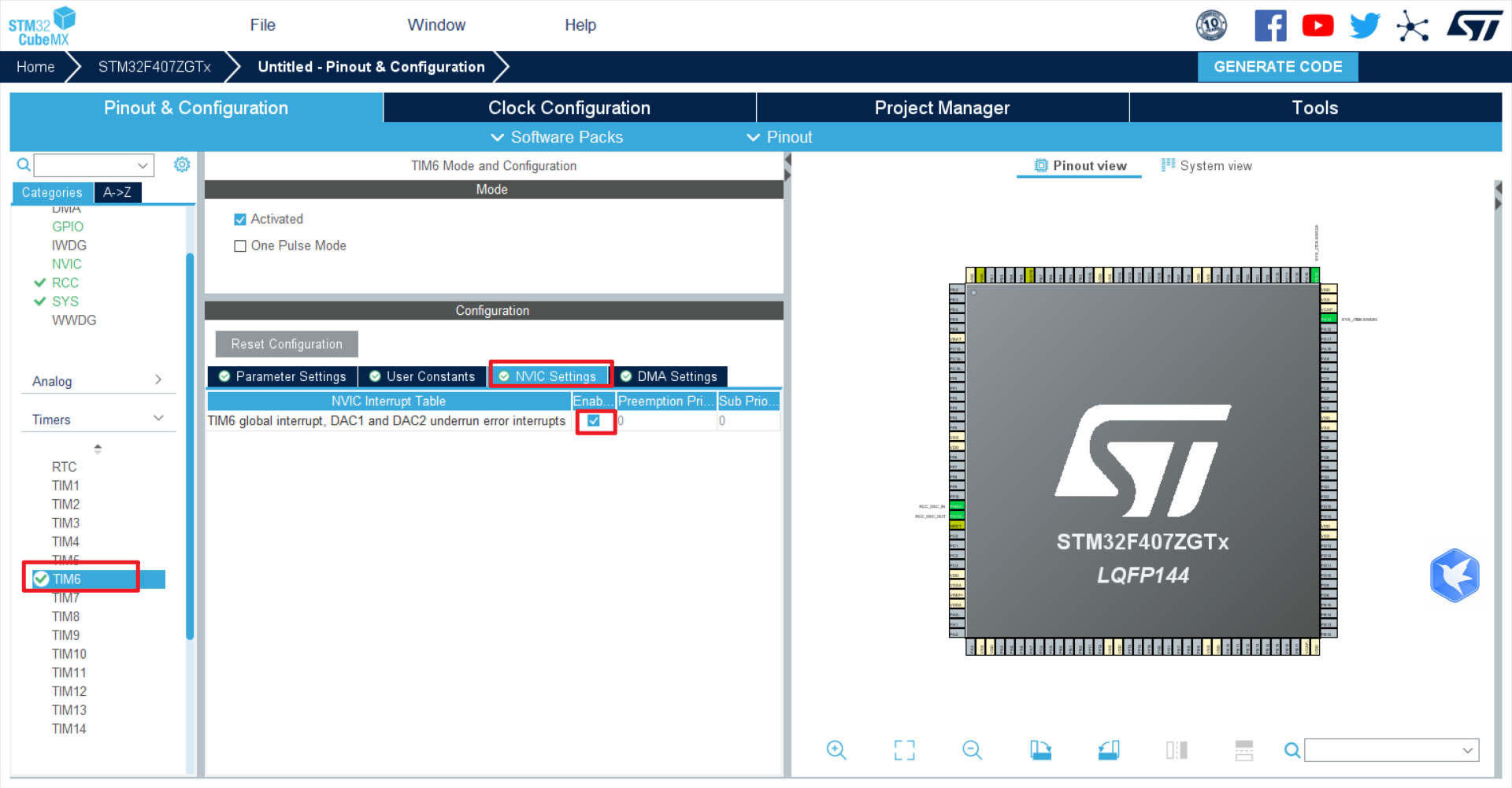
Task: Select the Pinout view tab
Action: pyautogui.click(x=1080, y=165)
